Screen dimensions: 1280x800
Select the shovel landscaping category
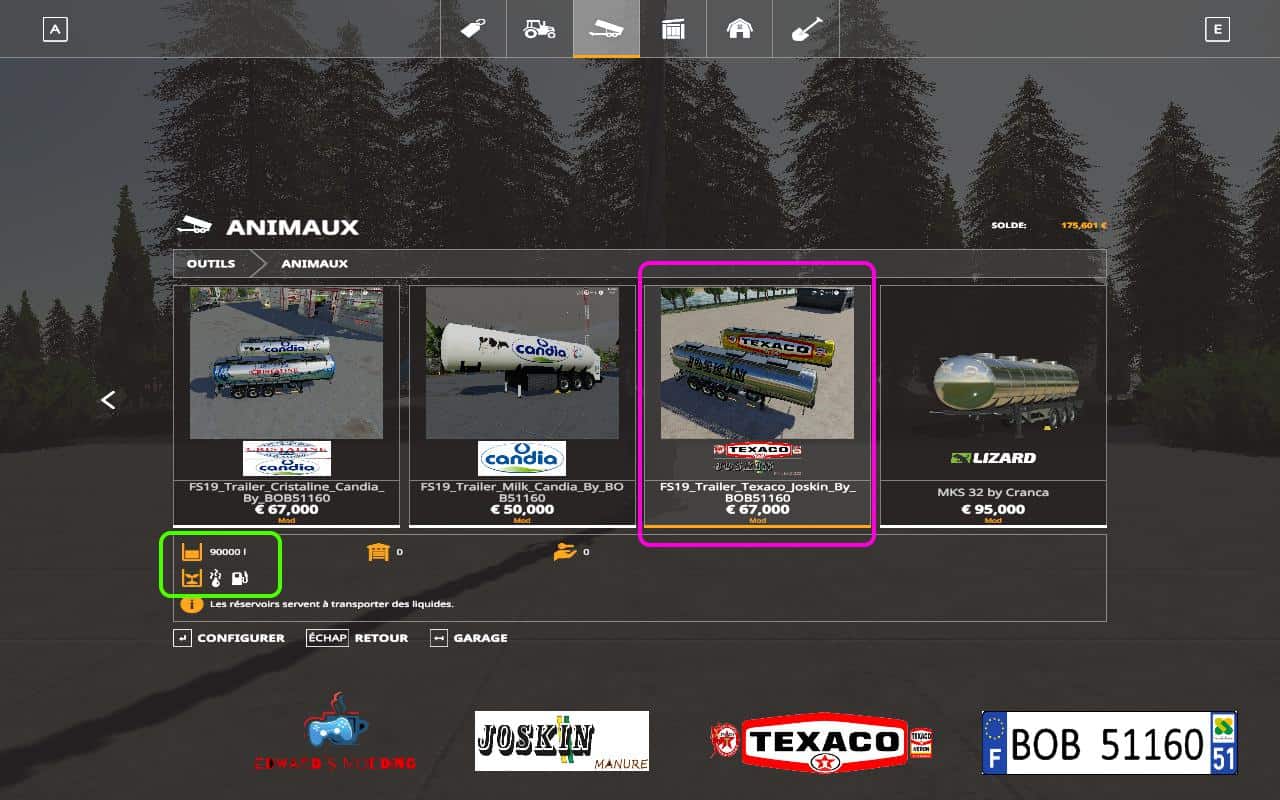[806, 29]
